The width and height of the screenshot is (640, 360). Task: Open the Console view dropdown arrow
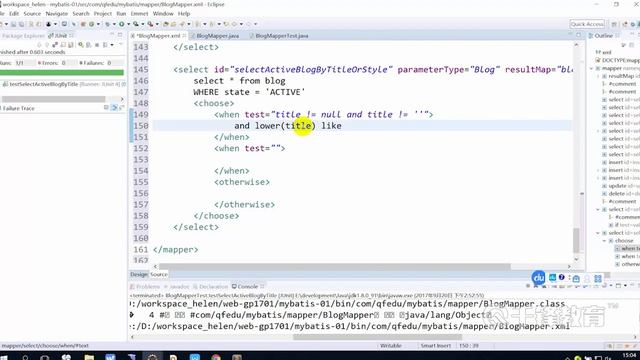625,286
